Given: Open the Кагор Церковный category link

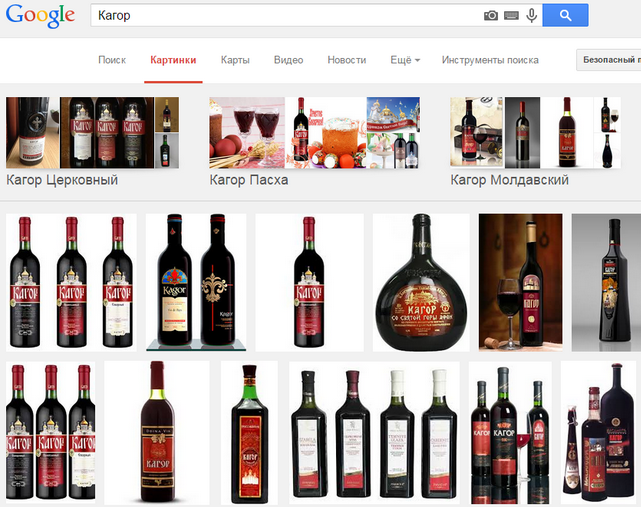Looking at the screenshot, I should pos(62,180).
